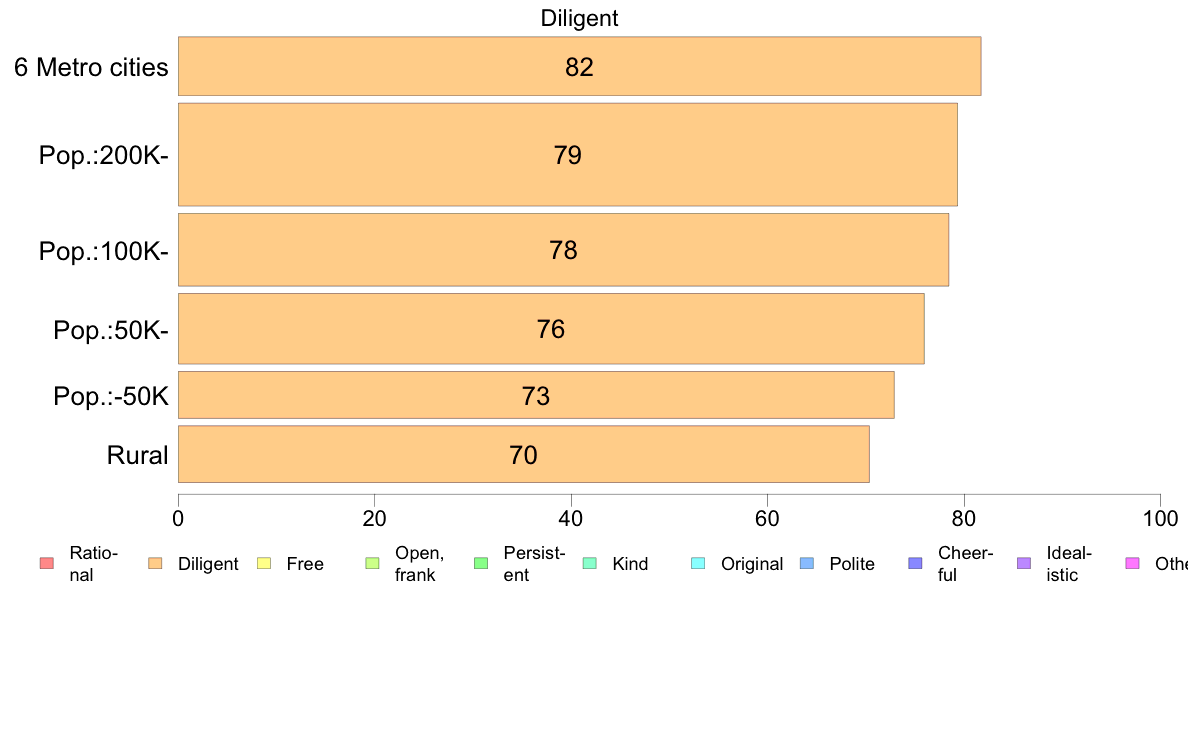Click the Open, frank legend swatch
Screen dimensions: 1188x736
pos(372,563)
